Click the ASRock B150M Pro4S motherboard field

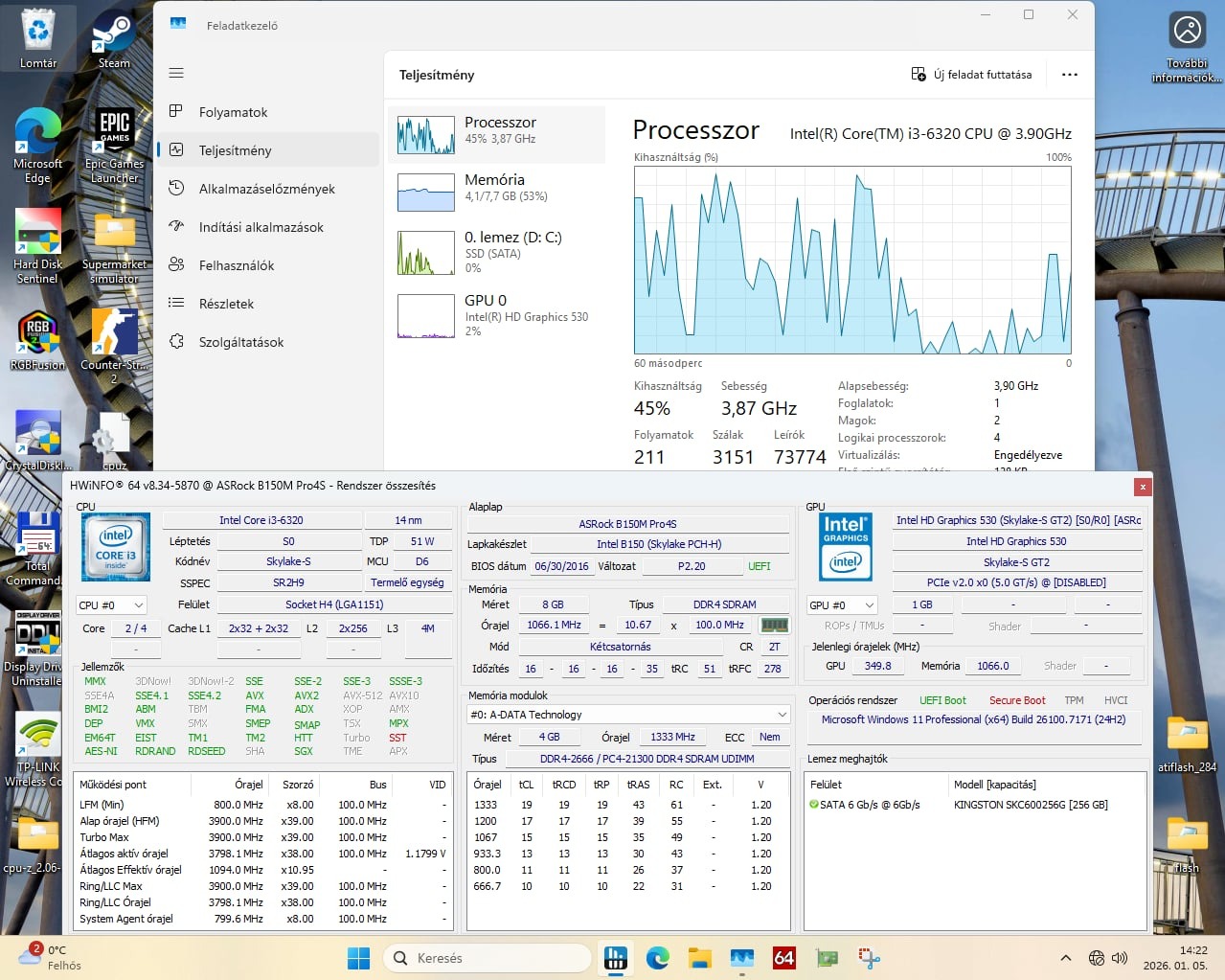(x=627, y=524)
